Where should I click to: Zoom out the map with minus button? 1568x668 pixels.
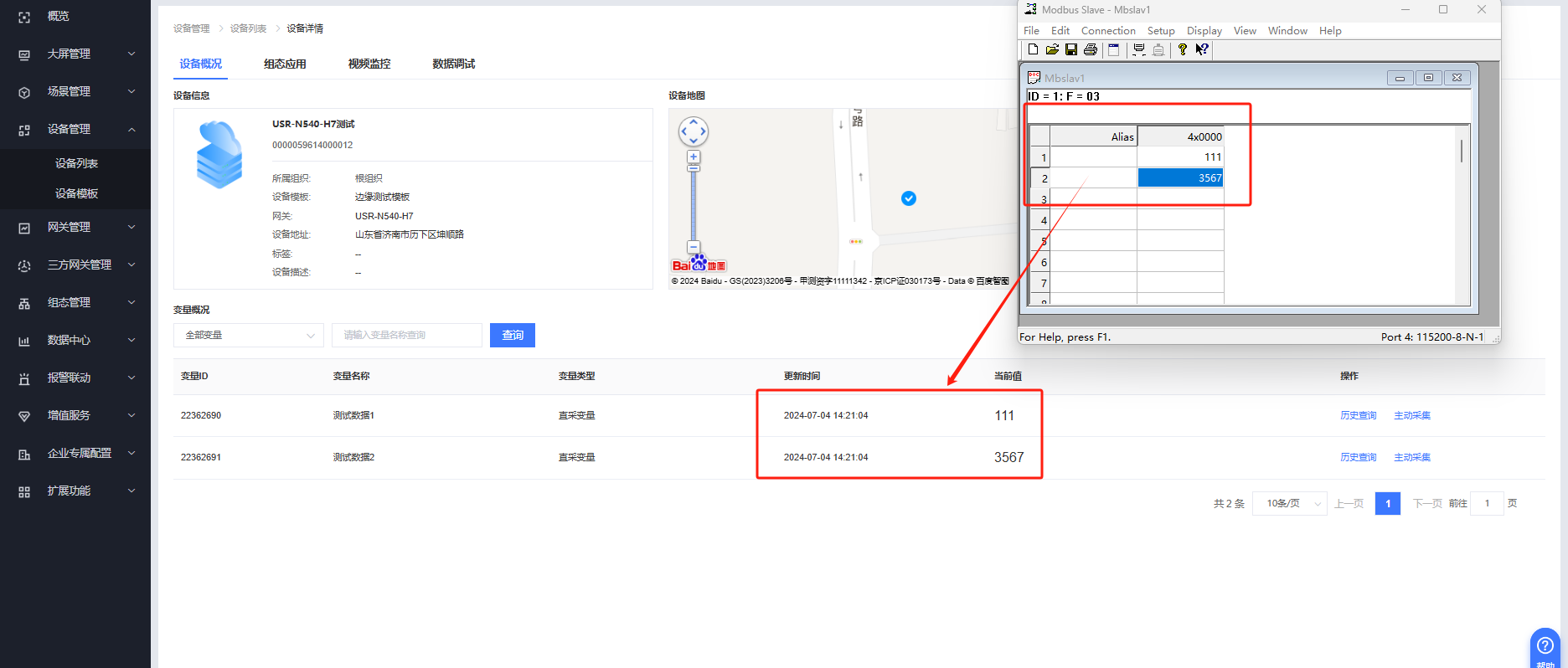coord(694,247)
